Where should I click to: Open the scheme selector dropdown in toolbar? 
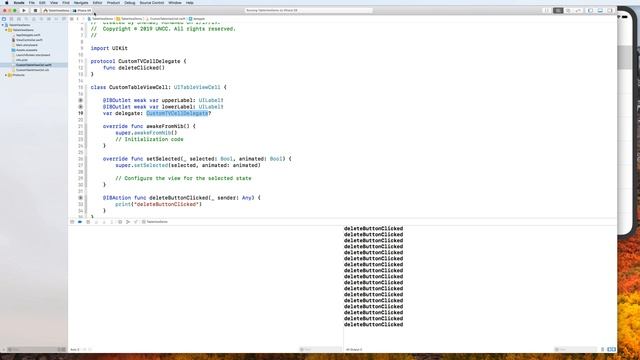pyautogui.click(x=56, y=10)
